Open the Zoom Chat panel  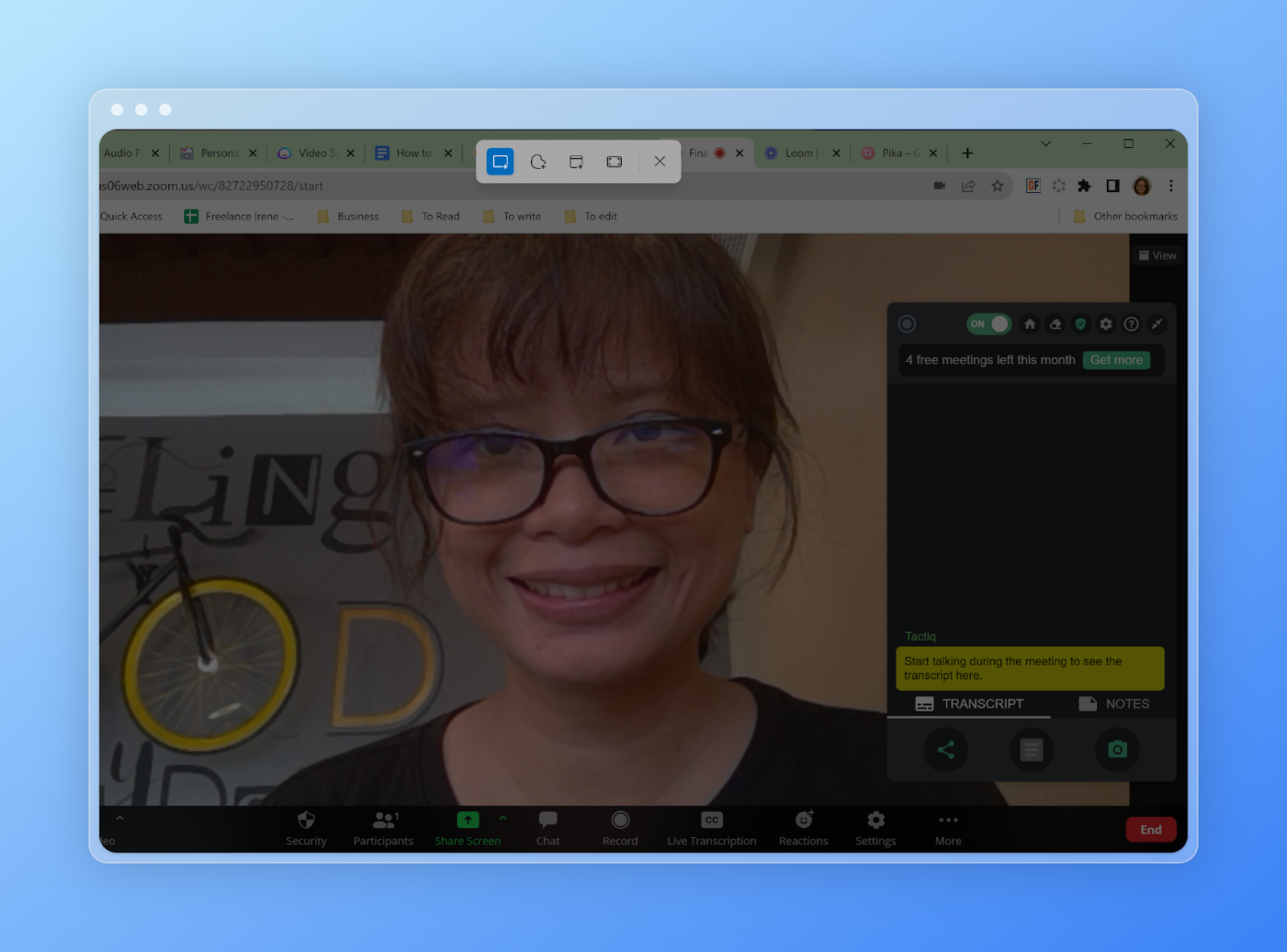pyautogui.click(x=548, y=828)
